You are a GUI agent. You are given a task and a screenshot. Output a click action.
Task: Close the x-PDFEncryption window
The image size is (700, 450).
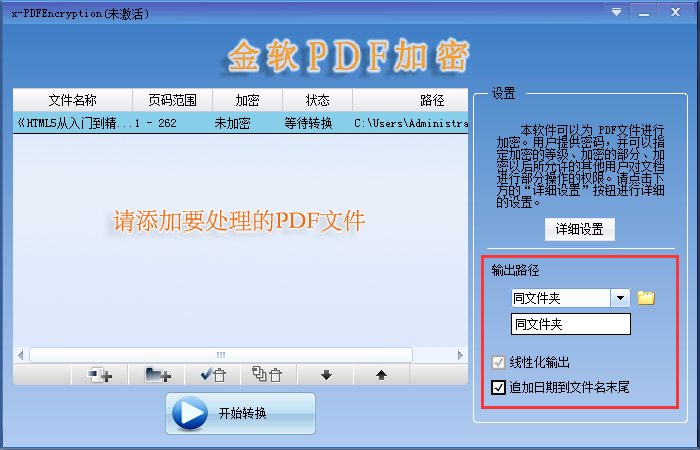675,12
